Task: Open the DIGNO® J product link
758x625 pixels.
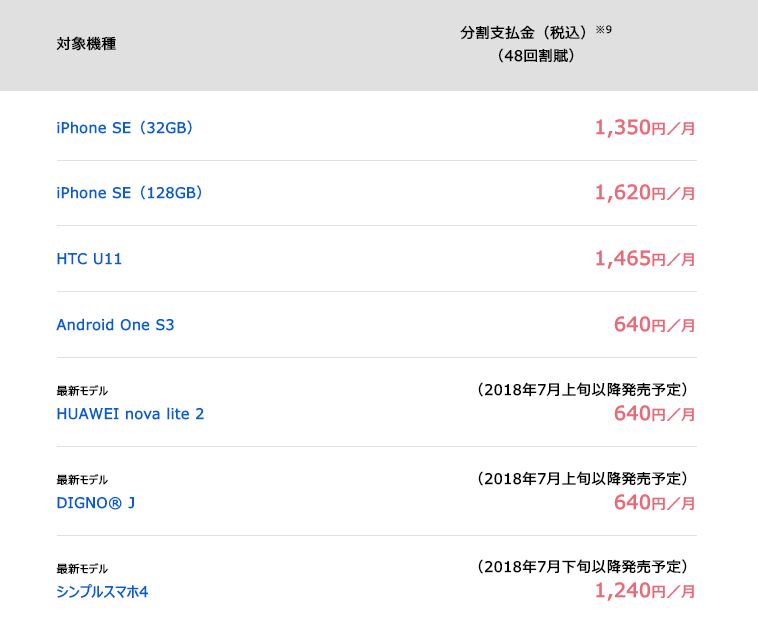Action: pos(96,503)
